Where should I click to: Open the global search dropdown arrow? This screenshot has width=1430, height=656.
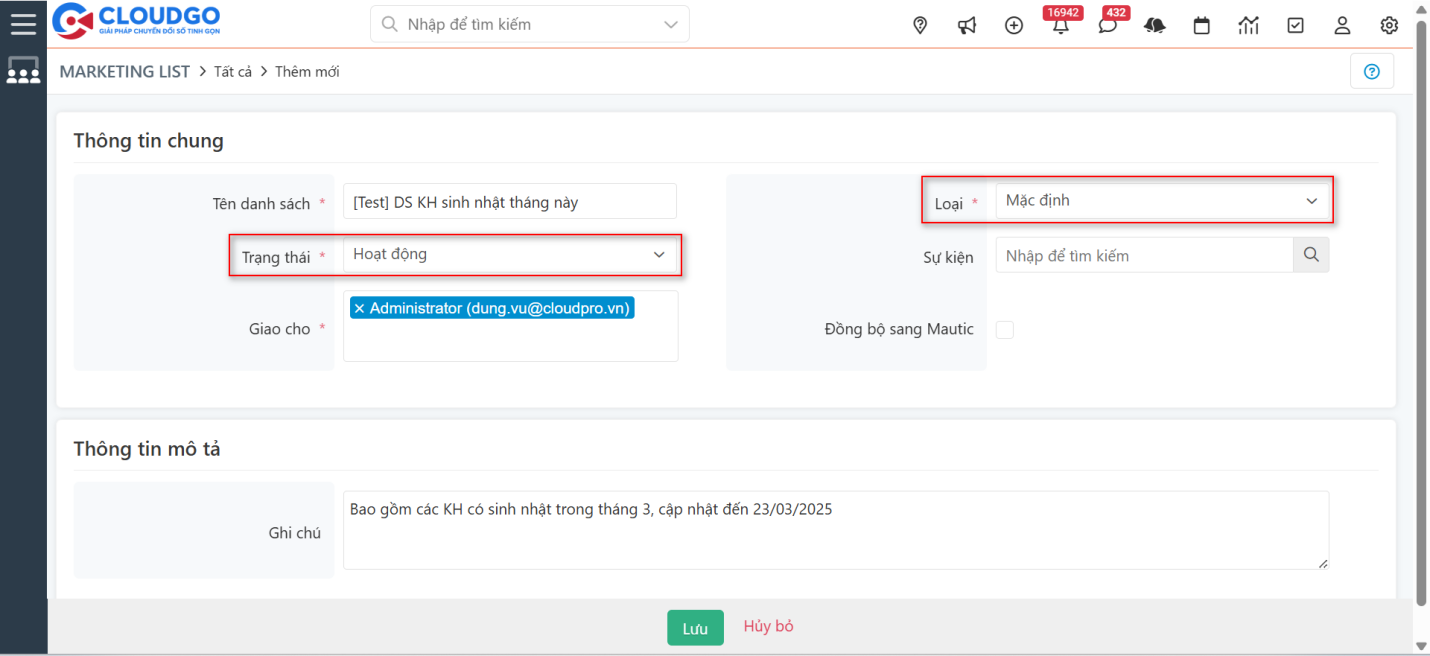point(669,23)
